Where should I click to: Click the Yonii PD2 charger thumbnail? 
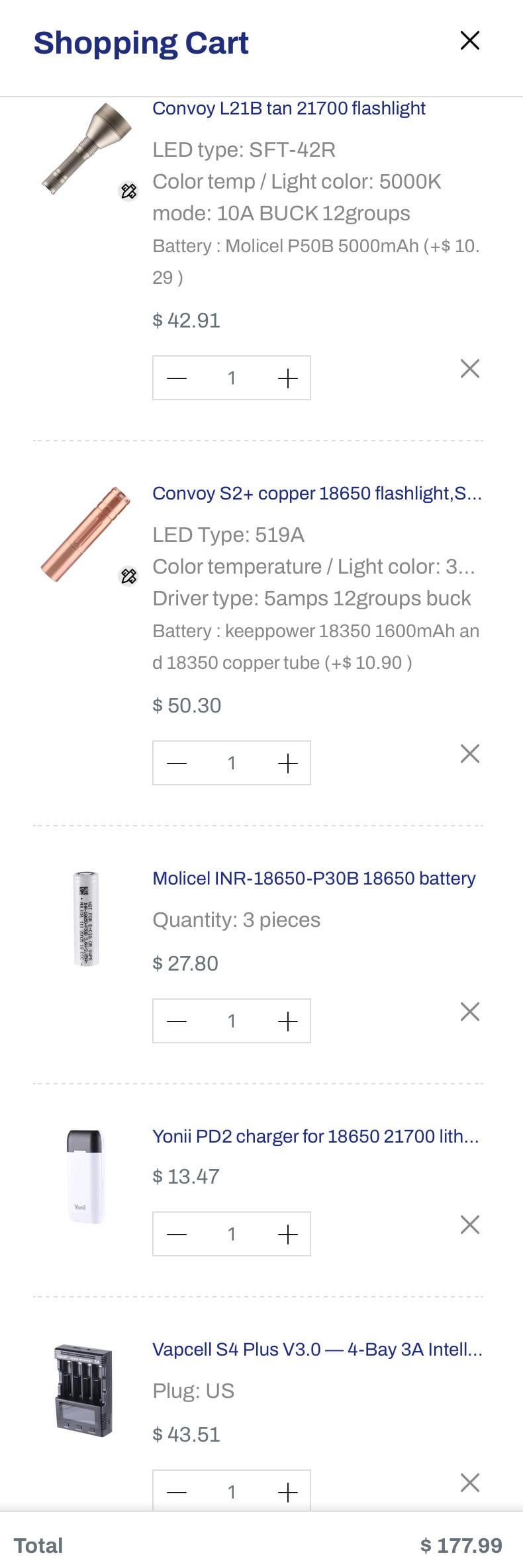tap(85, 1177)
